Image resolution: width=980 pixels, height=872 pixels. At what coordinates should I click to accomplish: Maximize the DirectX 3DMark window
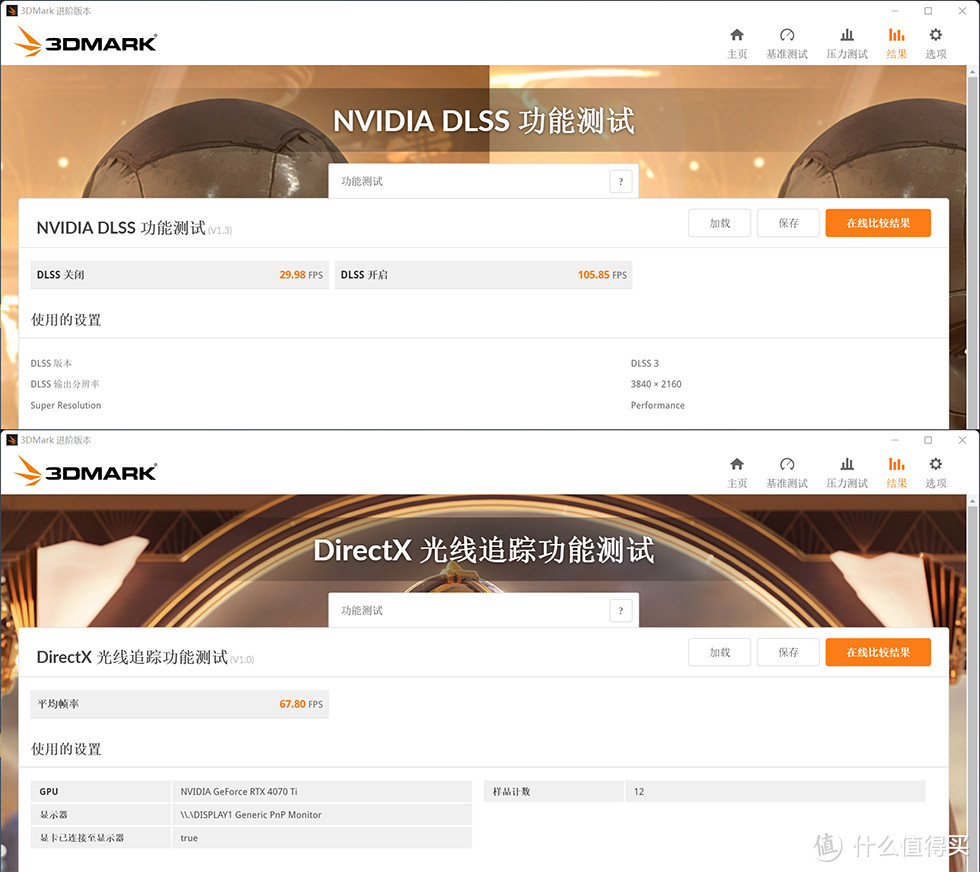click(x=928, y=440)
